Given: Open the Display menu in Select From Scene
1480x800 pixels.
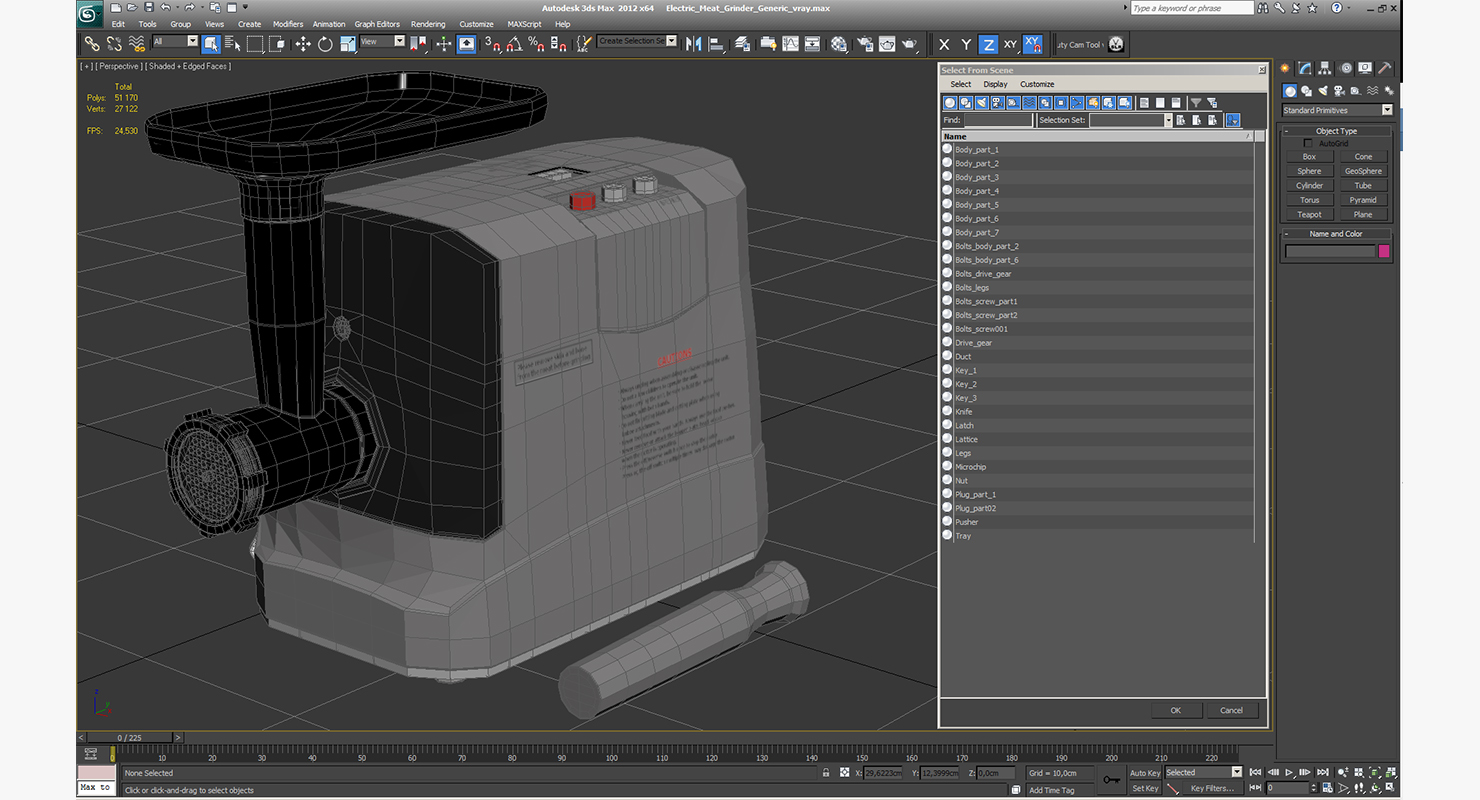Looking at the screenshot, I should tap(995, 84).
